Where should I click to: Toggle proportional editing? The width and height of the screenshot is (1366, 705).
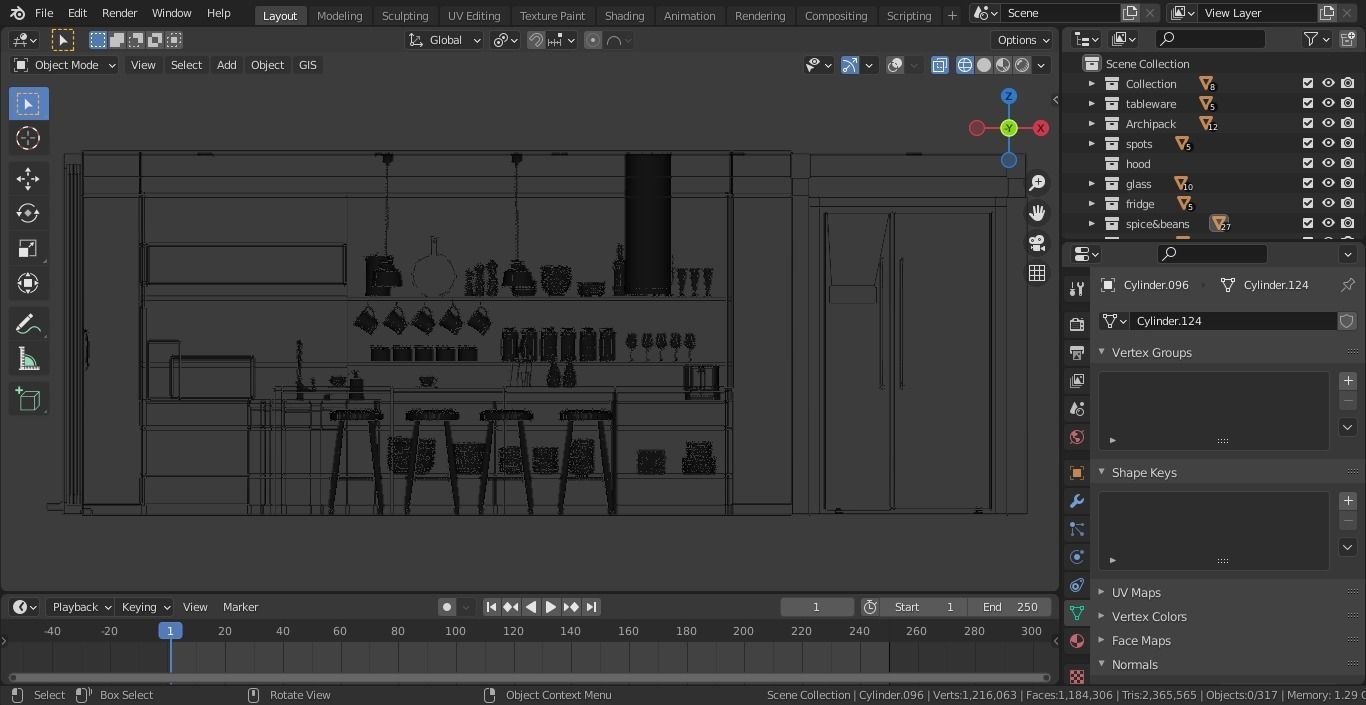tap(593, 40)
